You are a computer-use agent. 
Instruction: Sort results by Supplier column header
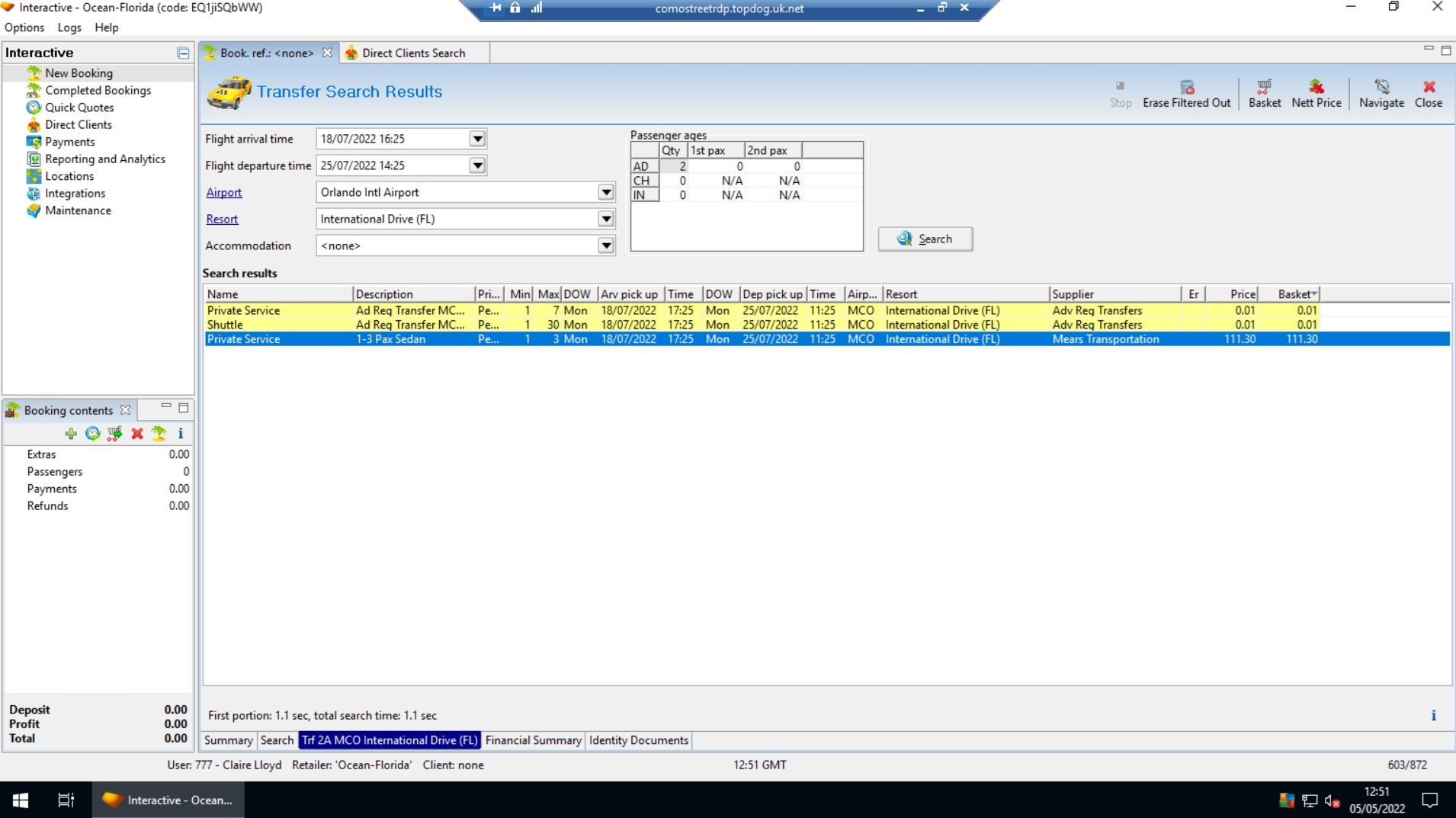(1114, 294)
